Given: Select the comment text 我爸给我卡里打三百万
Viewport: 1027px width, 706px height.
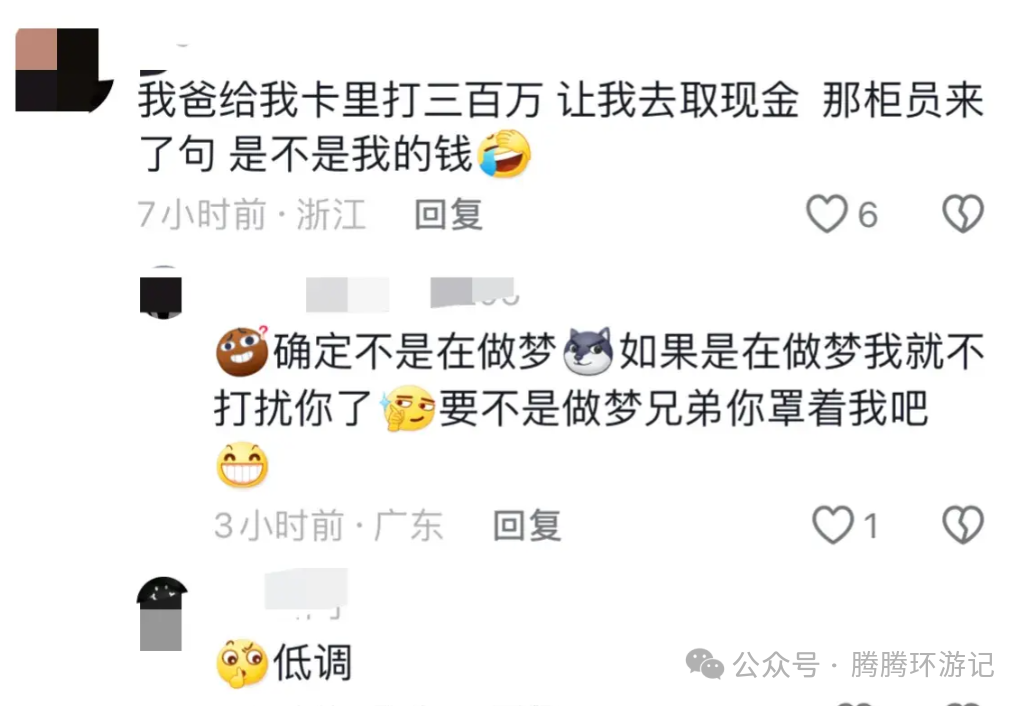Looking at the screenshot, I should (340, 100).
